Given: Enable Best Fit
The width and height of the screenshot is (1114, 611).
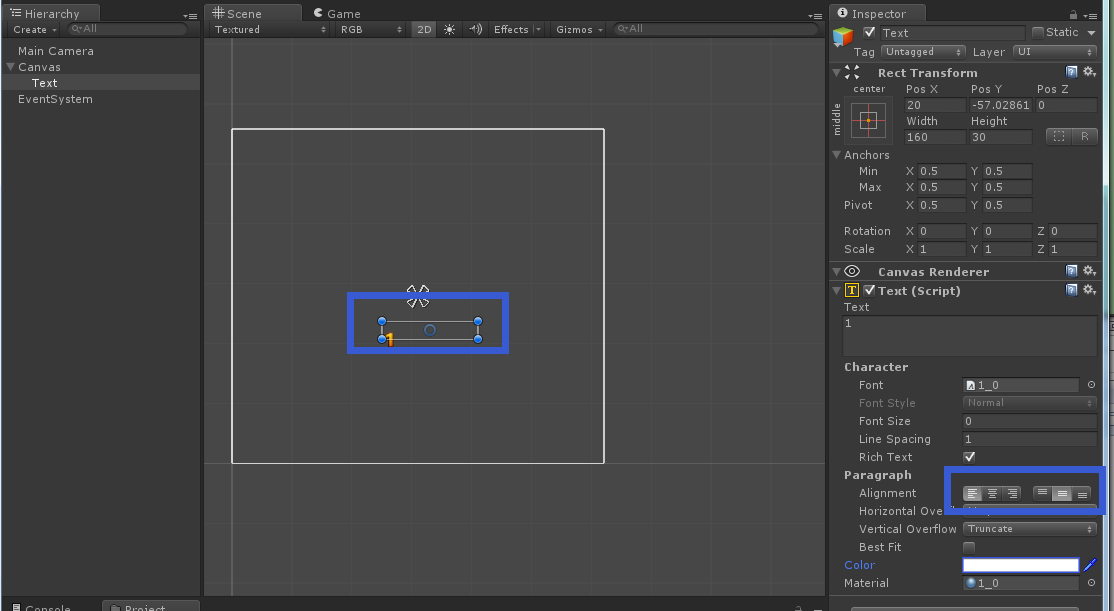Looking at the screenshot, I should coord(968,547).
